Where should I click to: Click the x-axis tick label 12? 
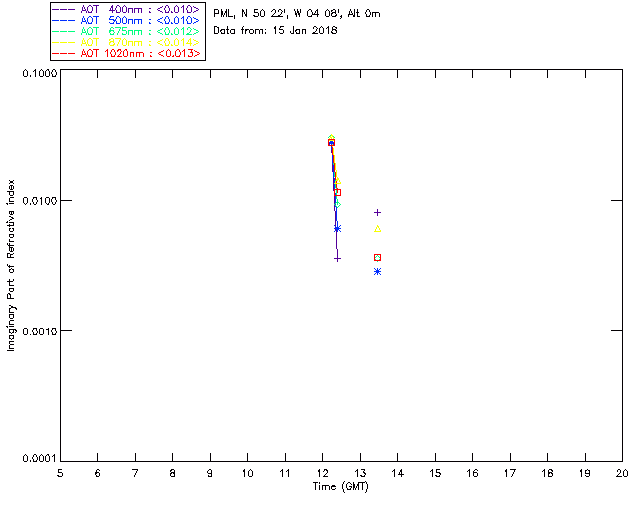point(322,473)
